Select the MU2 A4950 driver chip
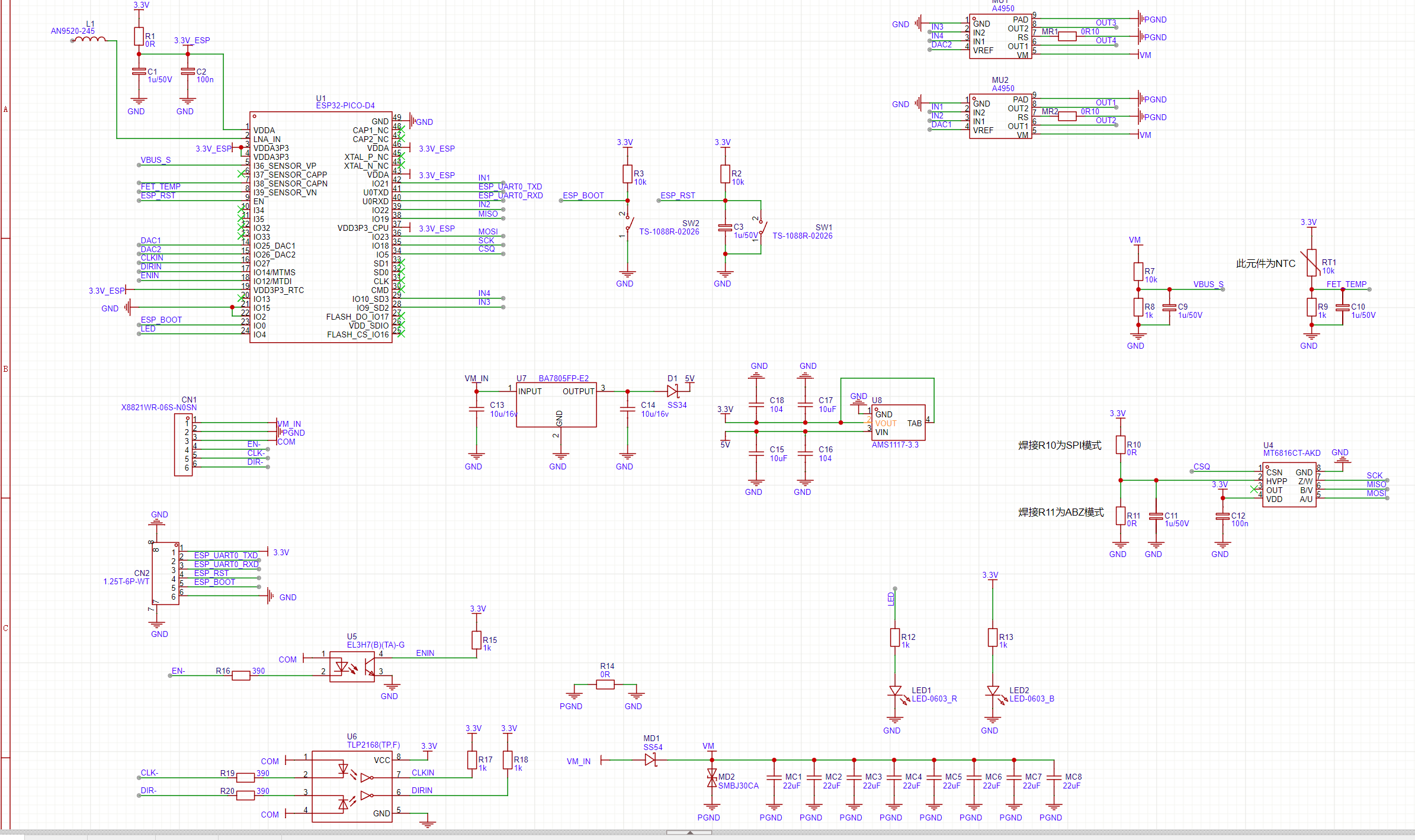 tap(1000, 117)
